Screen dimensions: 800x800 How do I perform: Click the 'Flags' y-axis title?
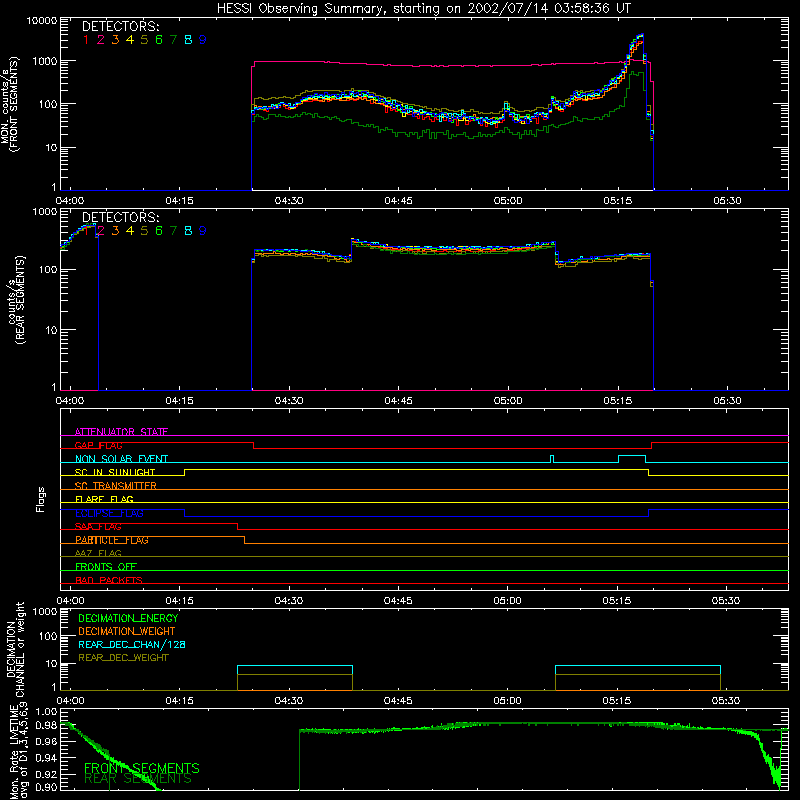(41, 499)
